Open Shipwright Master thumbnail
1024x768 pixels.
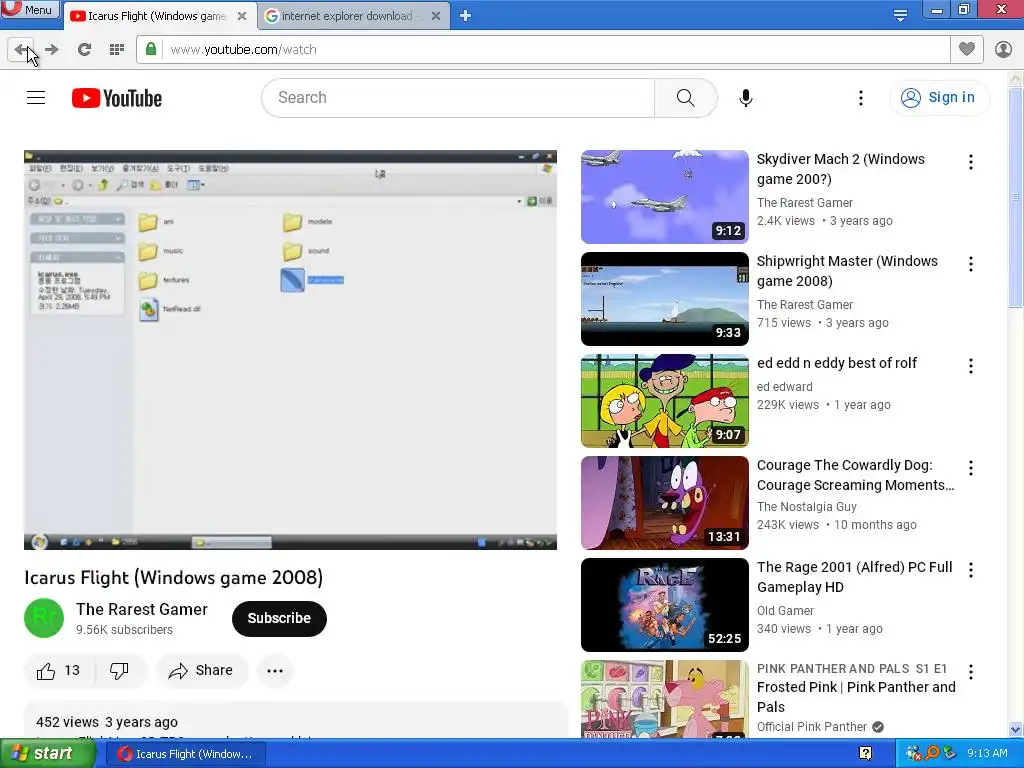tap(665, 298)
